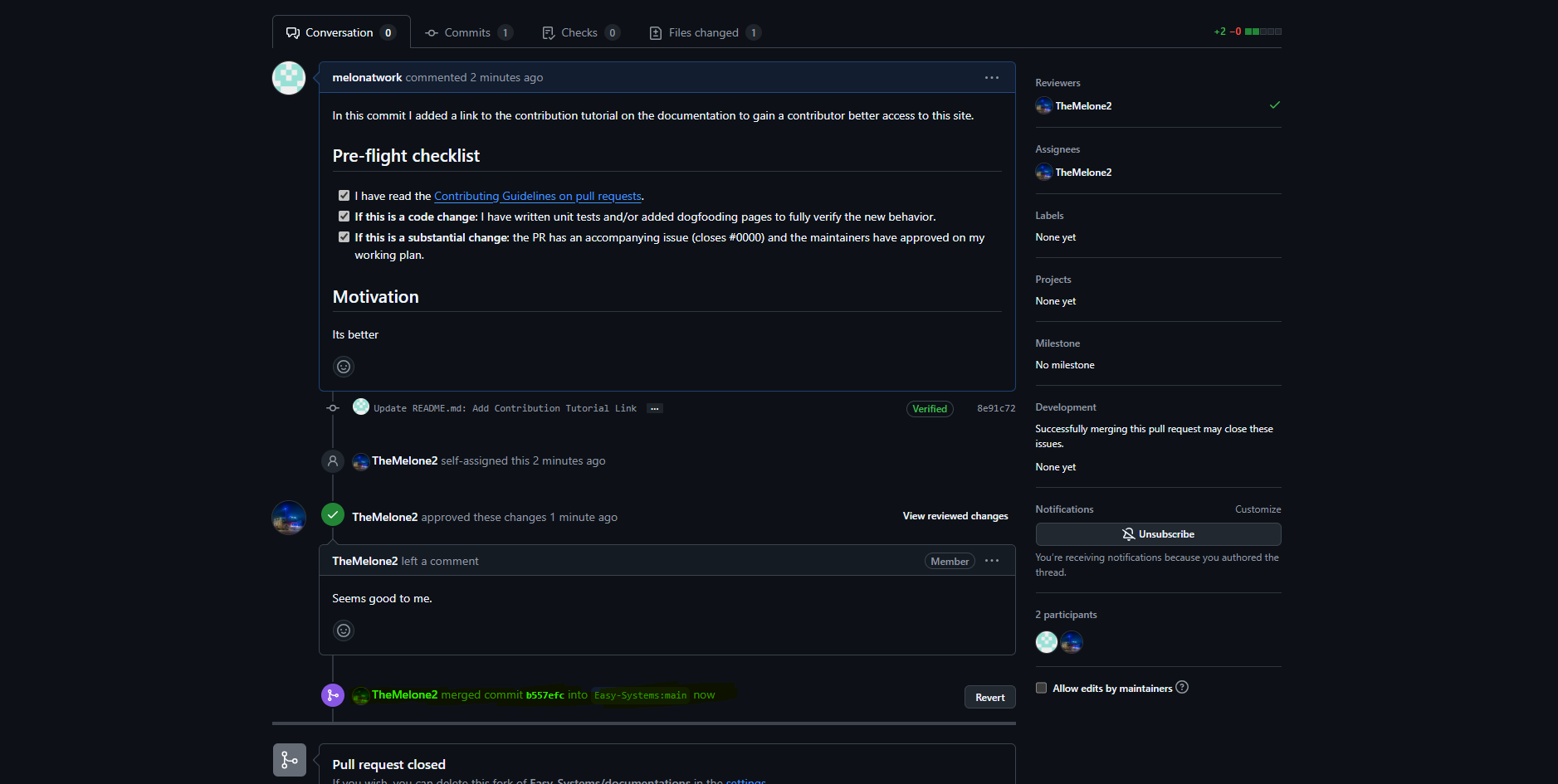Toggle the code change checklist checkbox

(344, 215)
